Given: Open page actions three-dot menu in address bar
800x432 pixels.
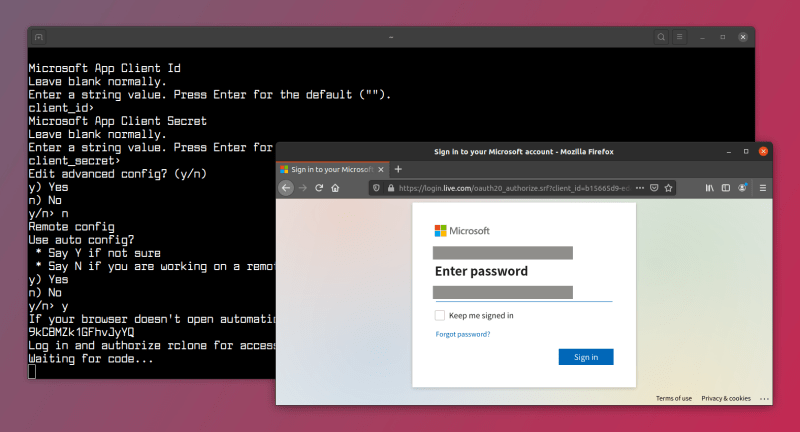Looking at the screenshot, I should coord(640,188).
